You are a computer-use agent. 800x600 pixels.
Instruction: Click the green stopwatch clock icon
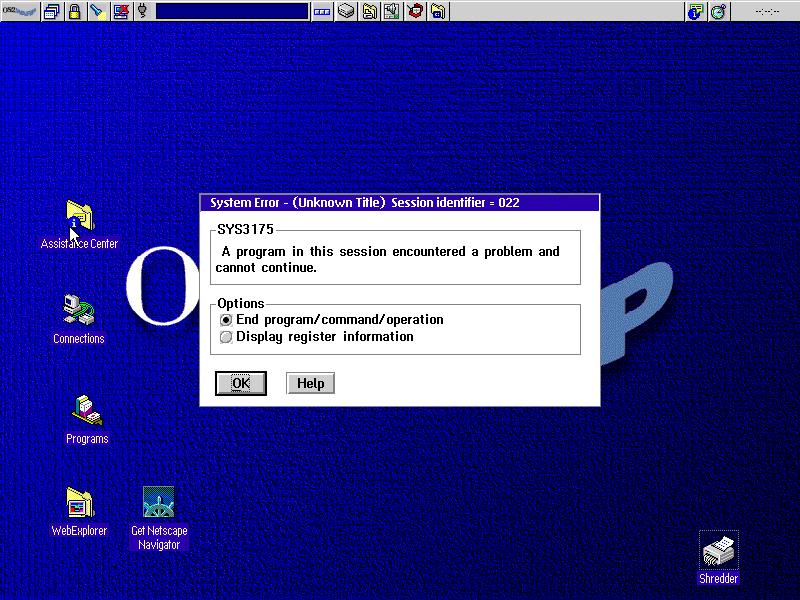pos(718,11)
